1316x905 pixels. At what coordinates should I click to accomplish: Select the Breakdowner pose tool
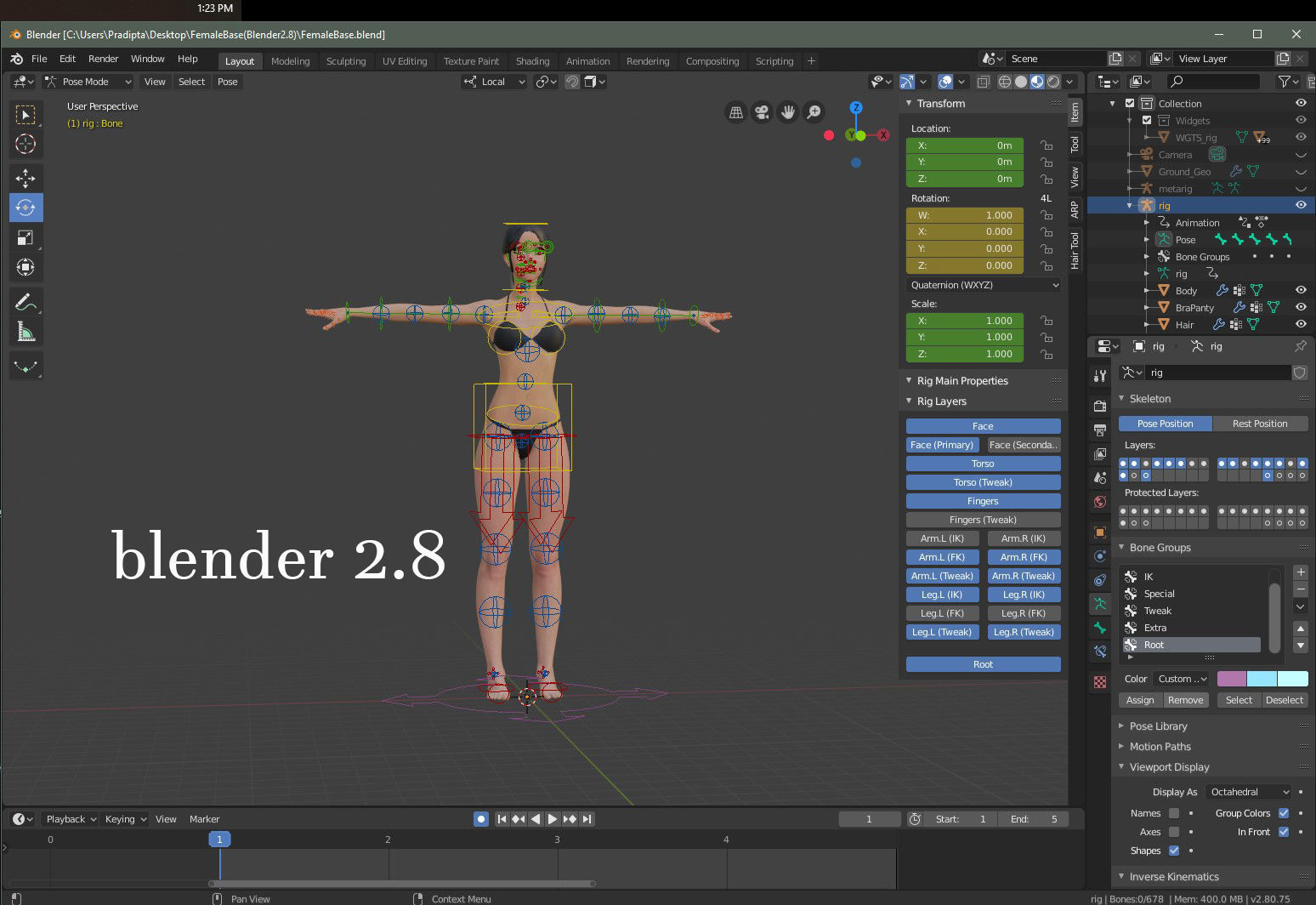[x=26, y=367]
